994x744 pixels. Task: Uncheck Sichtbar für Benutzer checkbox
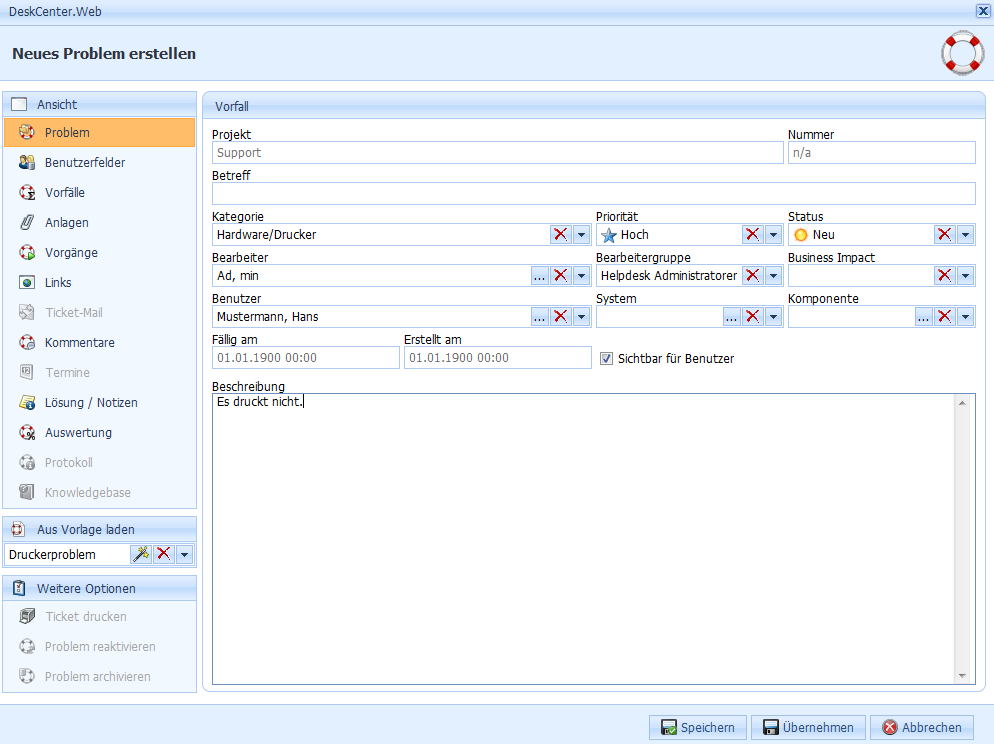606,358
